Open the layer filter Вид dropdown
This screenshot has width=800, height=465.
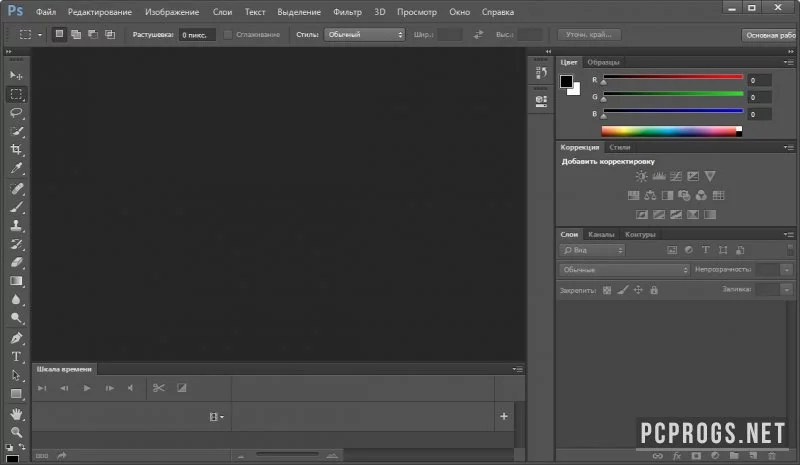(x=592, y=250)
